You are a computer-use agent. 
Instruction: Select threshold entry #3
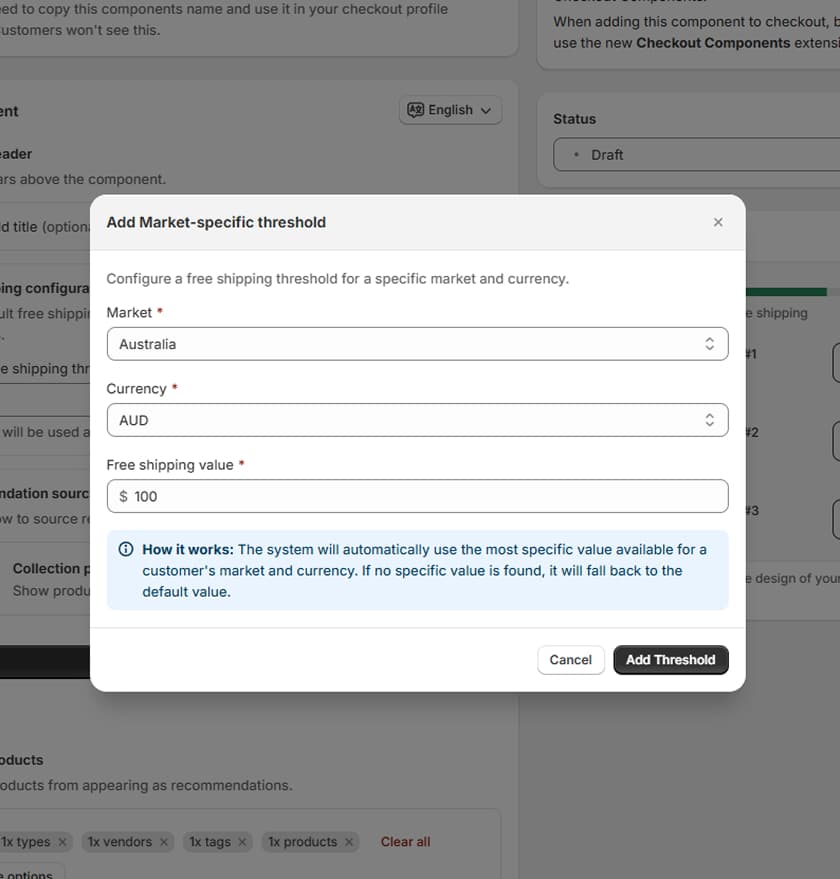[x=751, y=510]
